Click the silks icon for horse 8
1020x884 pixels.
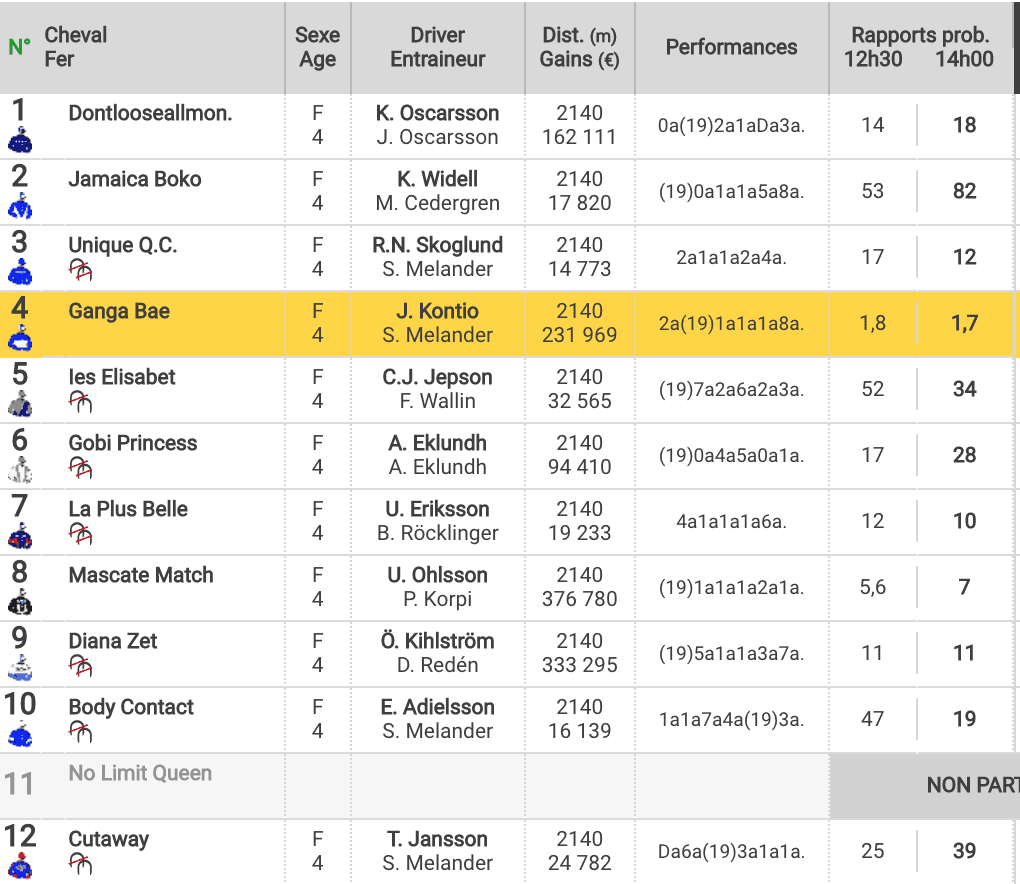point(19,603)
